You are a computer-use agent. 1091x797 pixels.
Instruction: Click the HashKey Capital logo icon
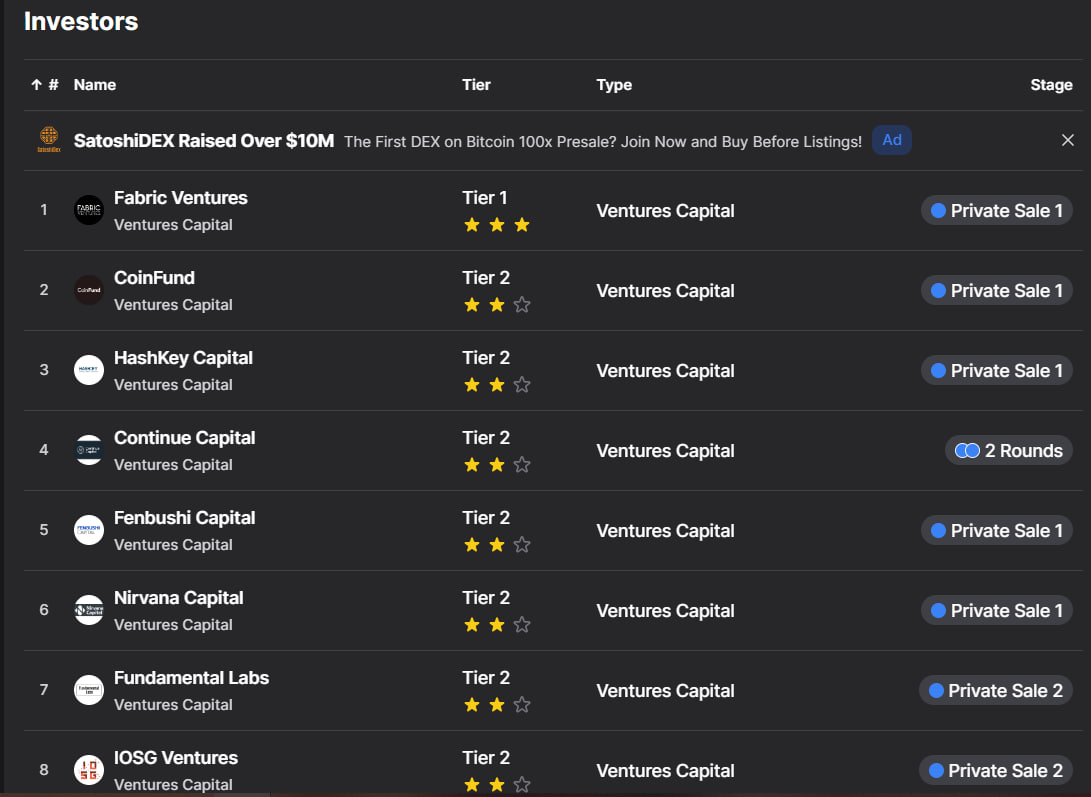coord(89,370)
